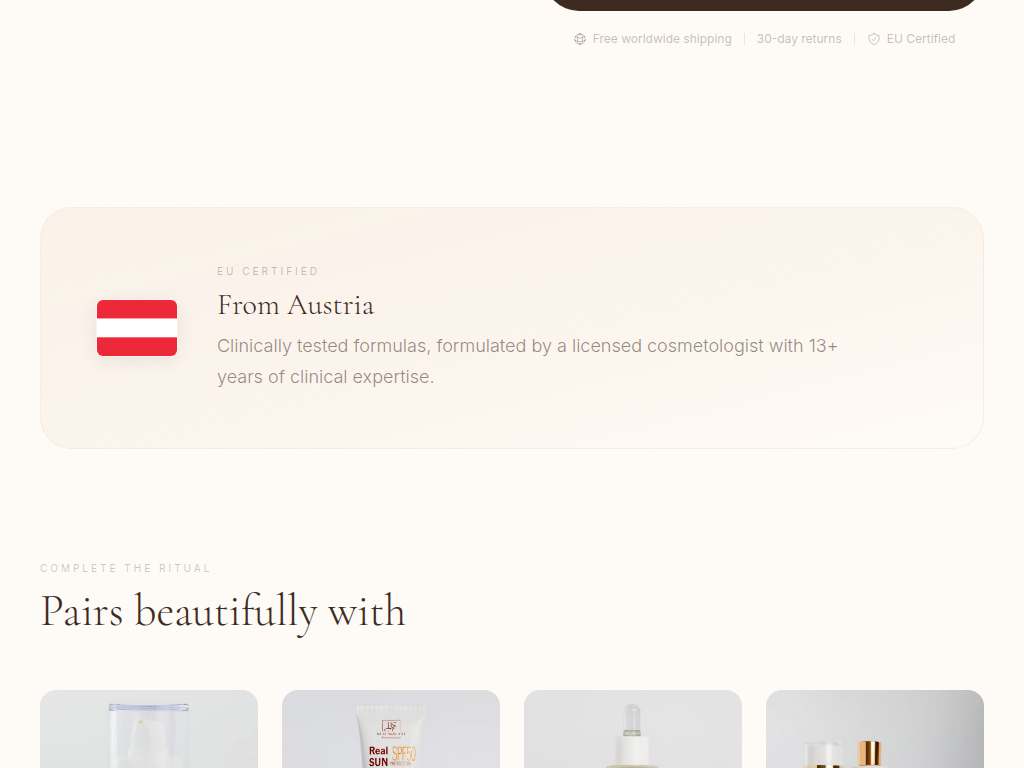1024x768 pixels.
Task: Click the divider before EU Certified badge
Action: (x=854, y=39)
